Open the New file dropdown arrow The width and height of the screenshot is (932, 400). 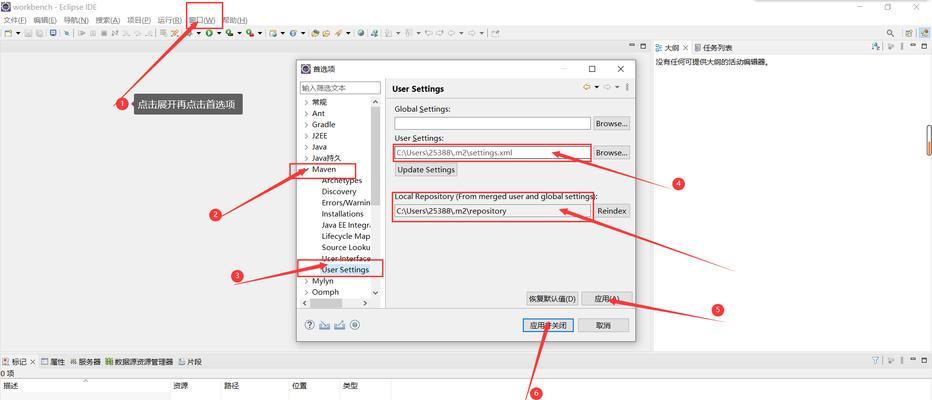pyautogui.click(x=18, y=33)
